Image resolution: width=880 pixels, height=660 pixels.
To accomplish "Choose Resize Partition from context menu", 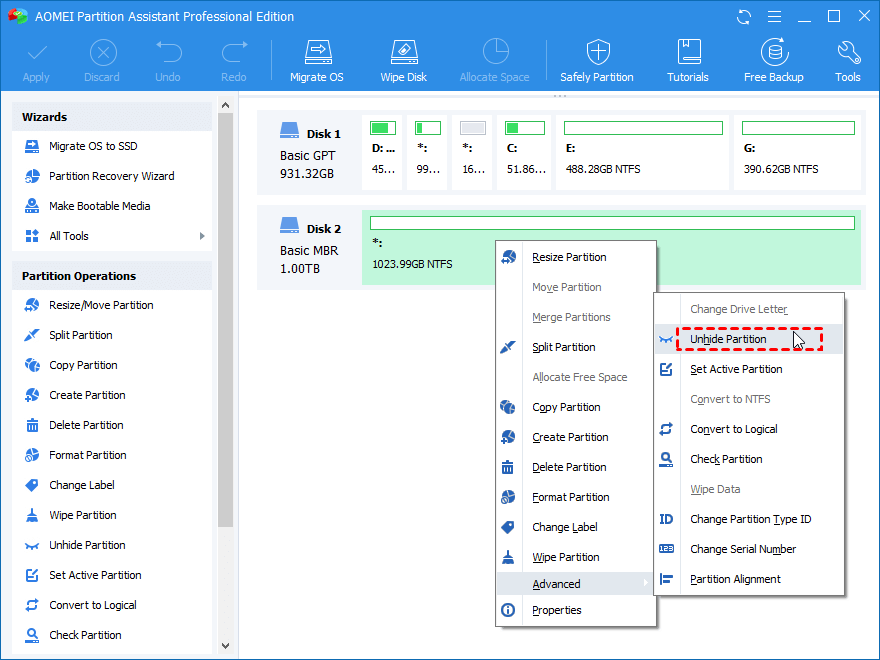I will point(569,257).
